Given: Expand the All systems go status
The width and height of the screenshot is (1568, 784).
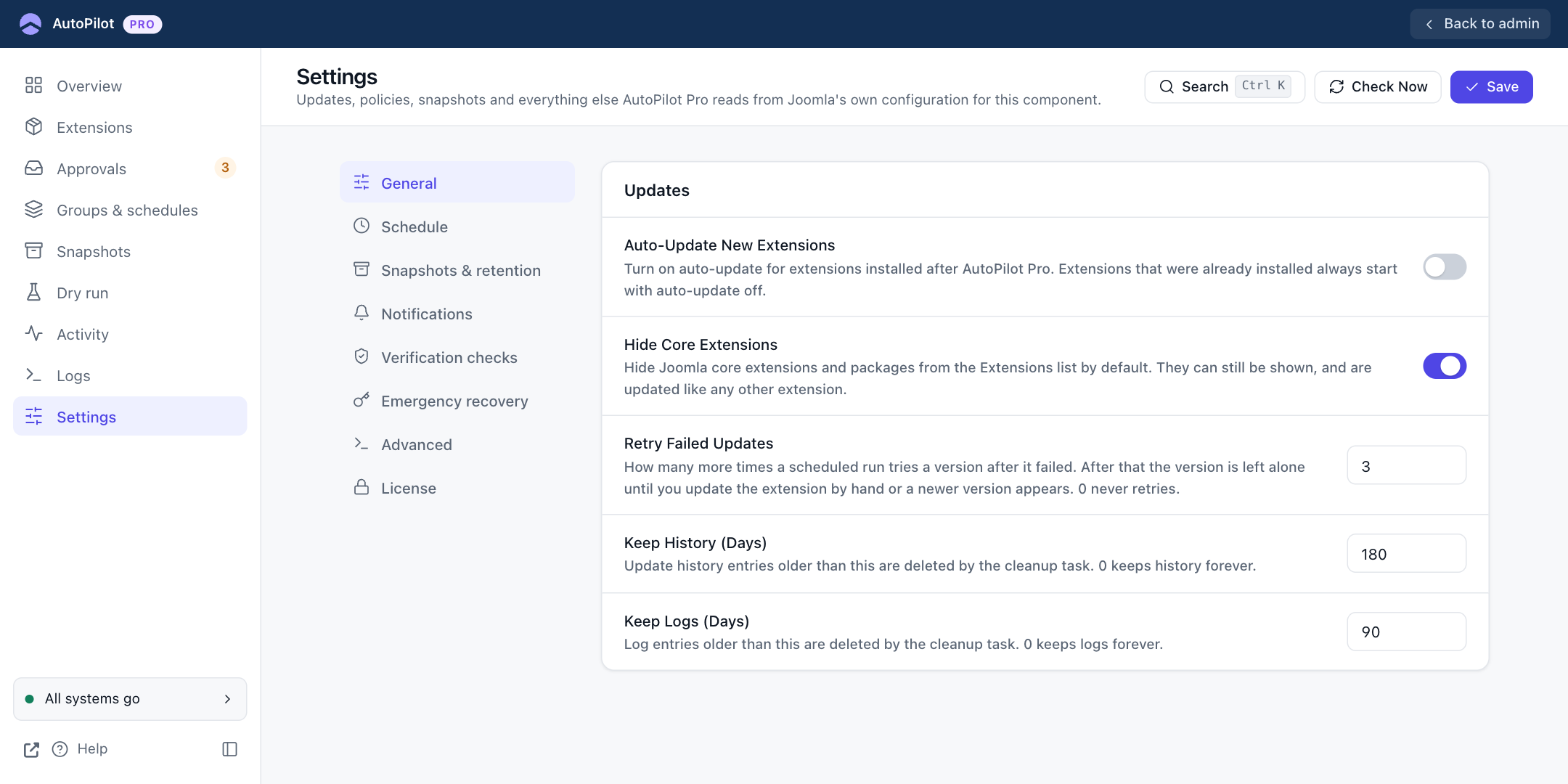Looking at the screenshot, I should [x=130, y=699].
